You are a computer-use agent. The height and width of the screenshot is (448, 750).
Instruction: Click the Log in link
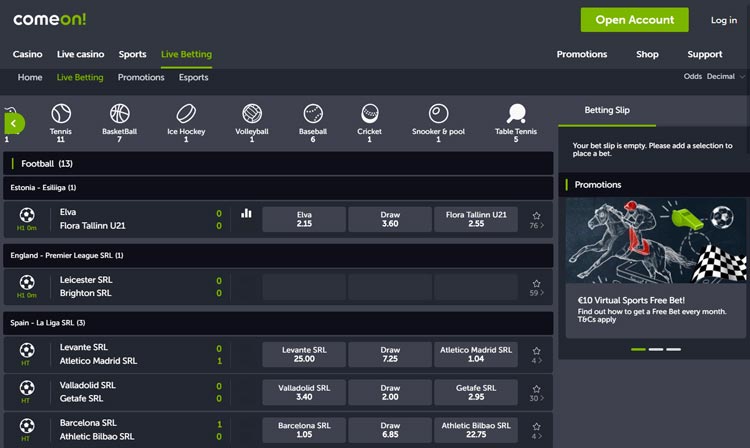(724, 20)
